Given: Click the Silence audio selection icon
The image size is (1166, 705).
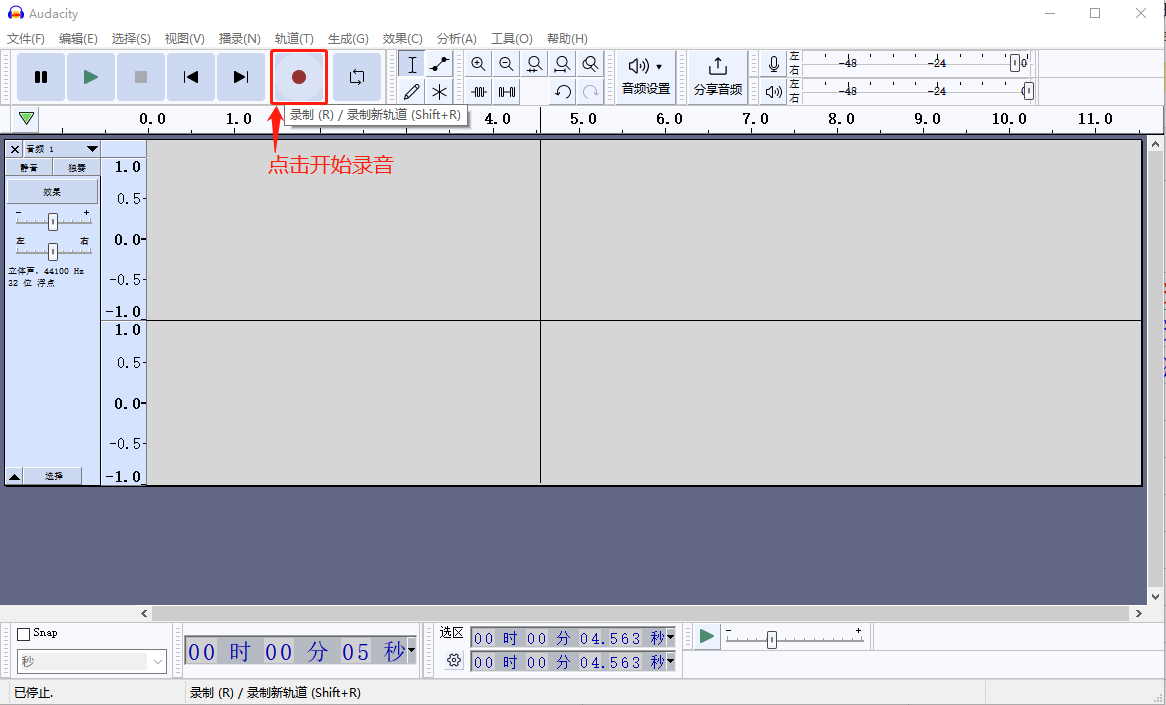Looking at the screenshot, I should pos(507,92).
